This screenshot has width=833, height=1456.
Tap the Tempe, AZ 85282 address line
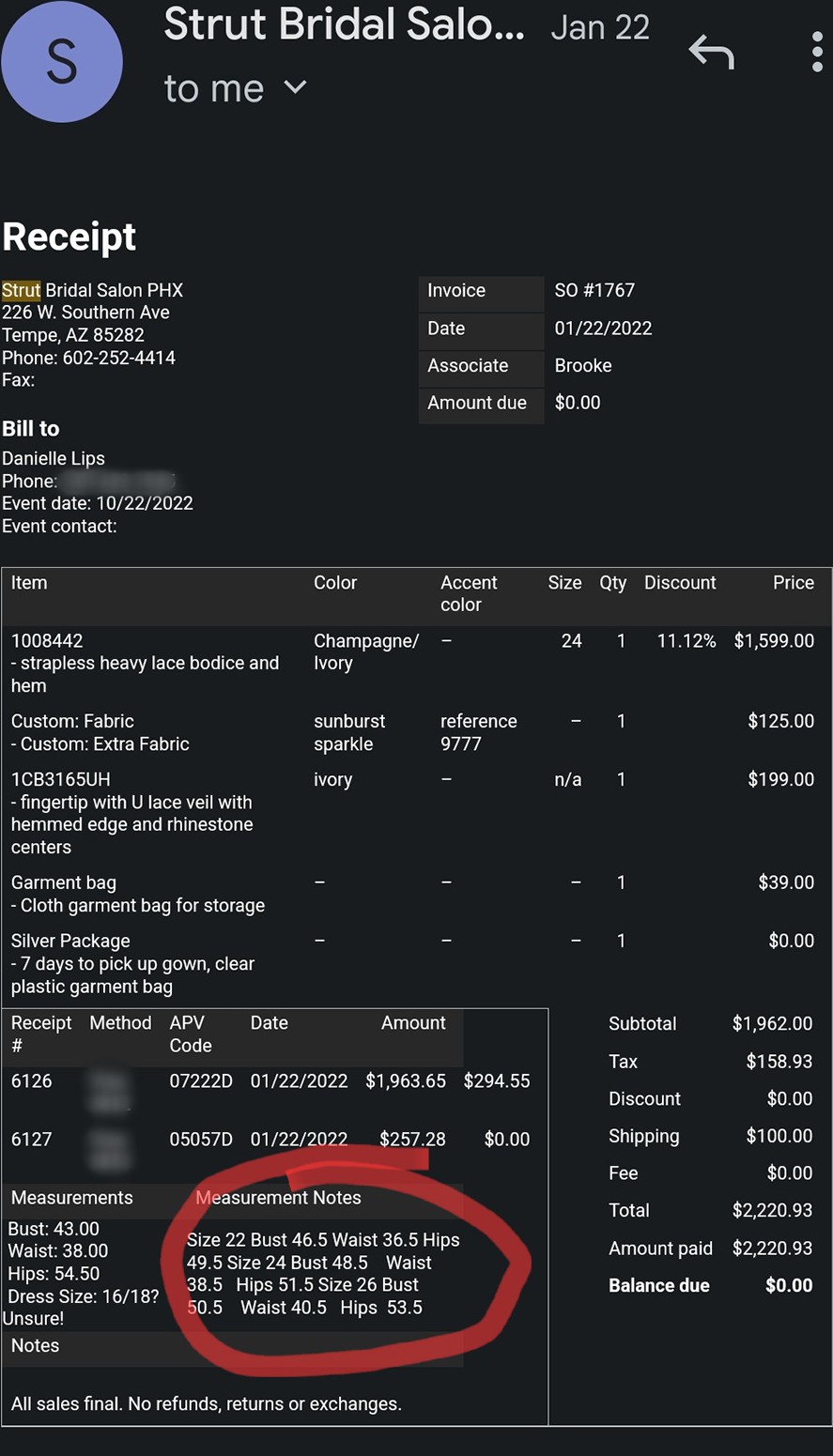[73, 335]
